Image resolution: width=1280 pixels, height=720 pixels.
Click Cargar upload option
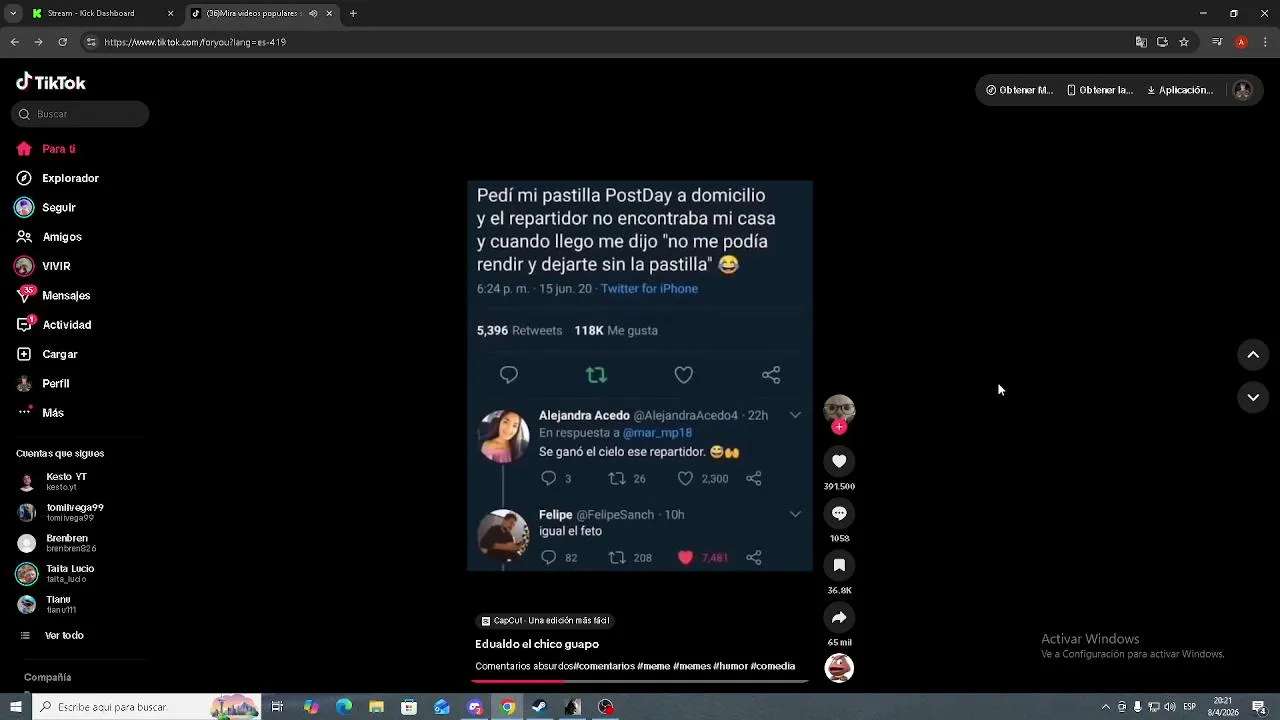tap(47, 354)
